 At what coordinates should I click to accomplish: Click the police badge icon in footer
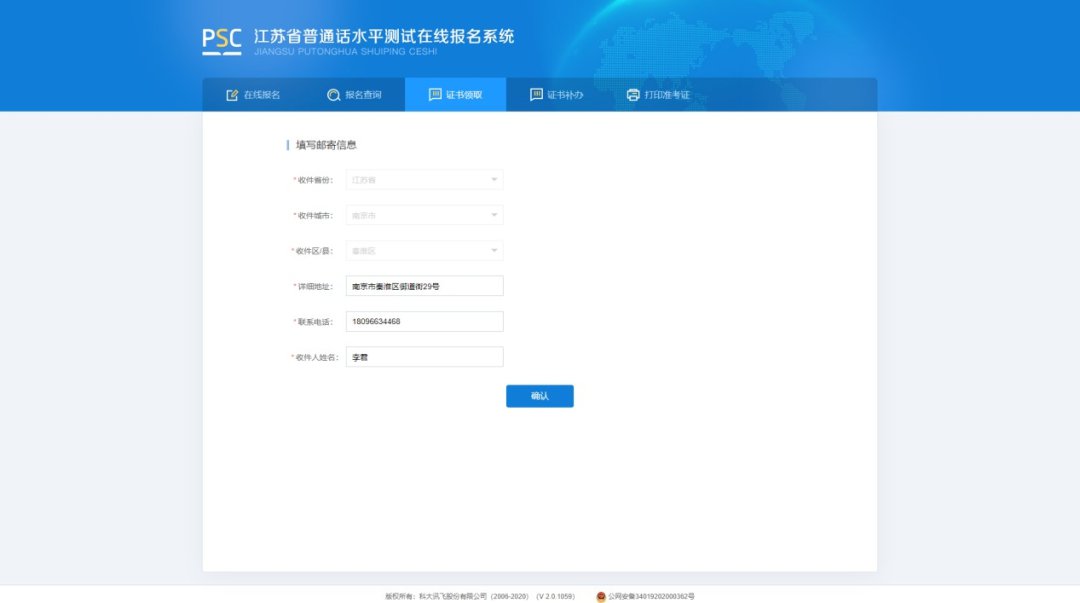pos(600,596)
